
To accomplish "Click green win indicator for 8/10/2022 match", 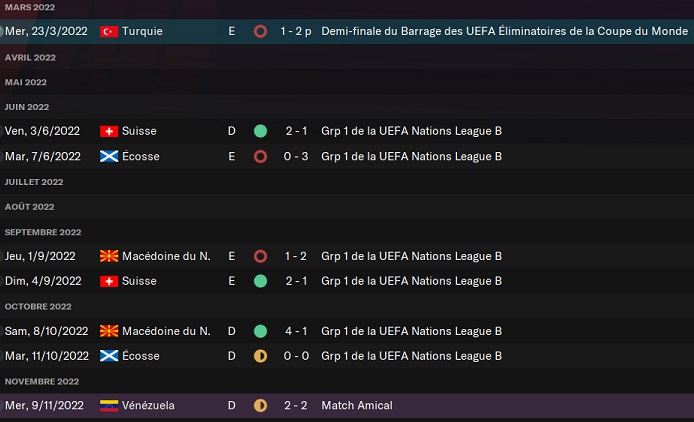I will tap(260, 331).
